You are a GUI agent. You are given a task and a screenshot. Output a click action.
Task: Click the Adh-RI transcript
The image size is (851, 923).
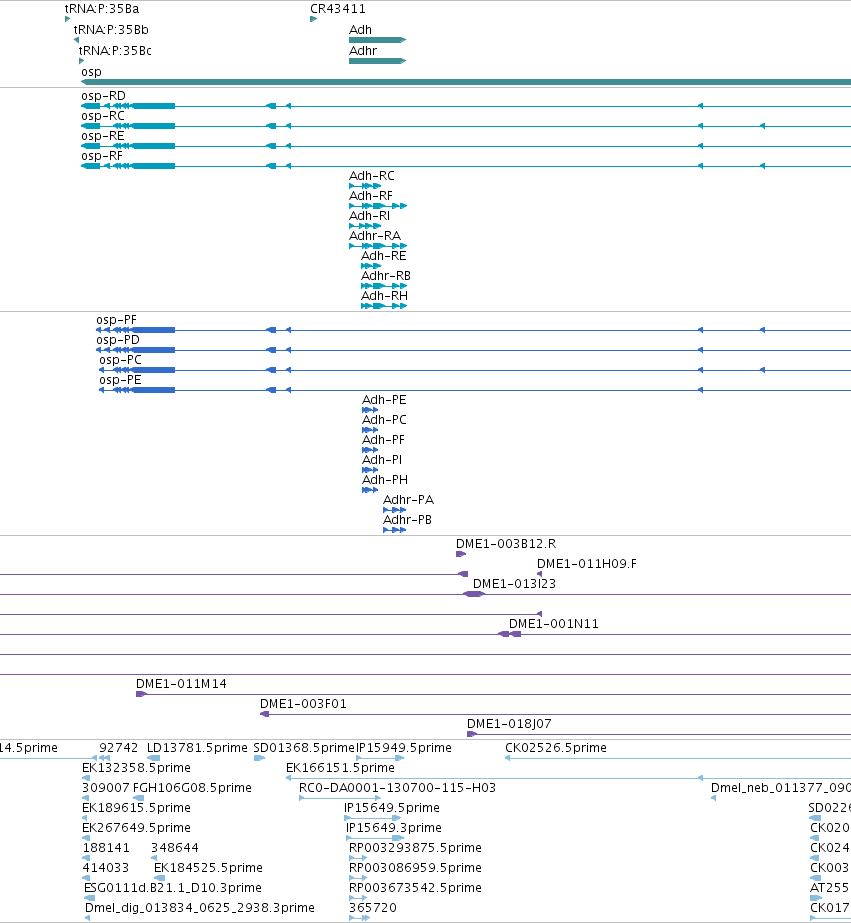click(x=365, y=226)
